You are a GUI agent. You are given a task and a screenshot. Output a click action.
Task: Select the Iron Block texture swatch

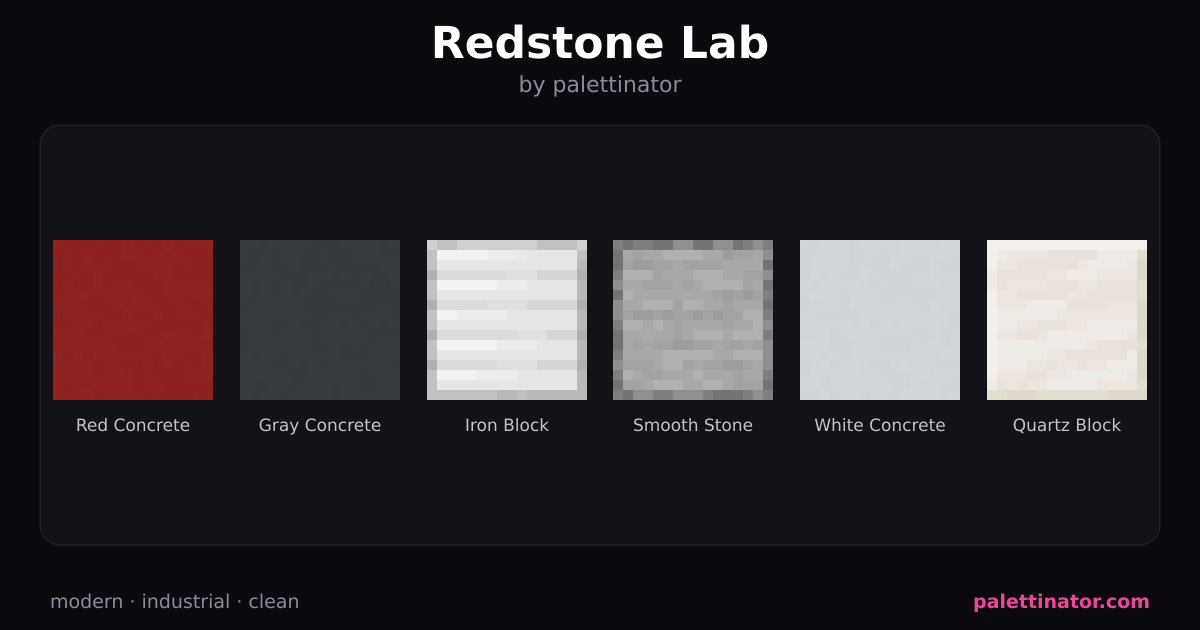point(507,320)
